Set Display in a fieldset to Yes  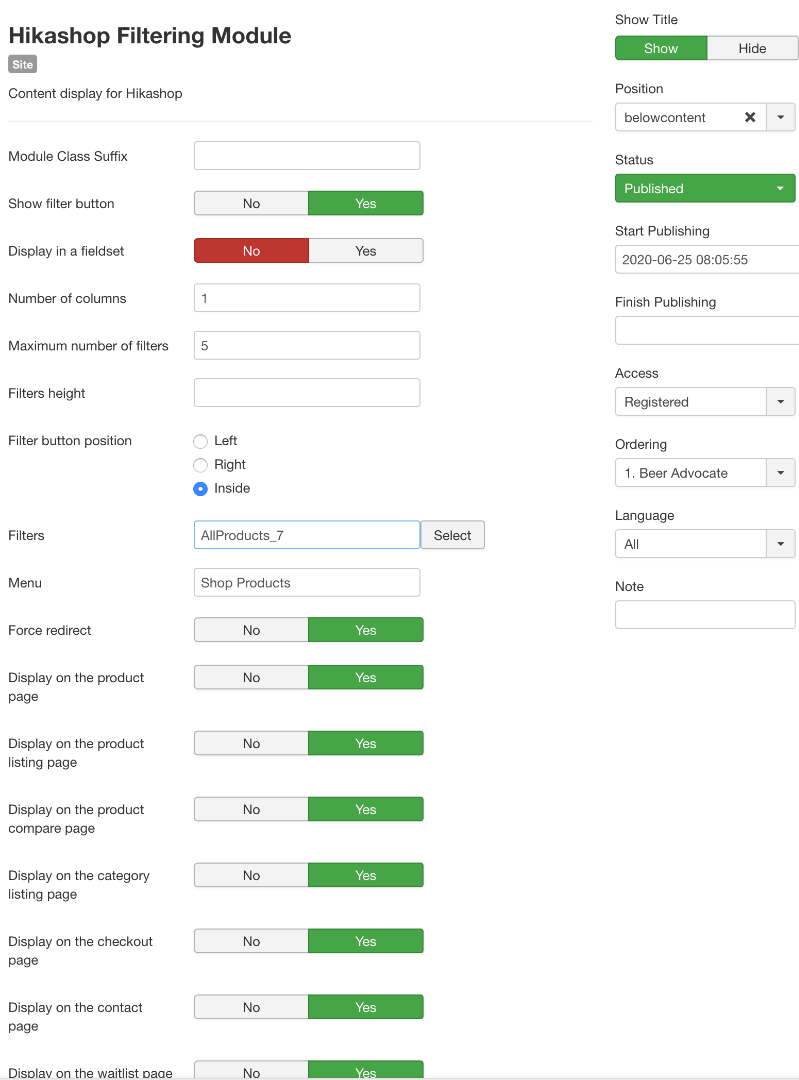[x=366, y=251]
